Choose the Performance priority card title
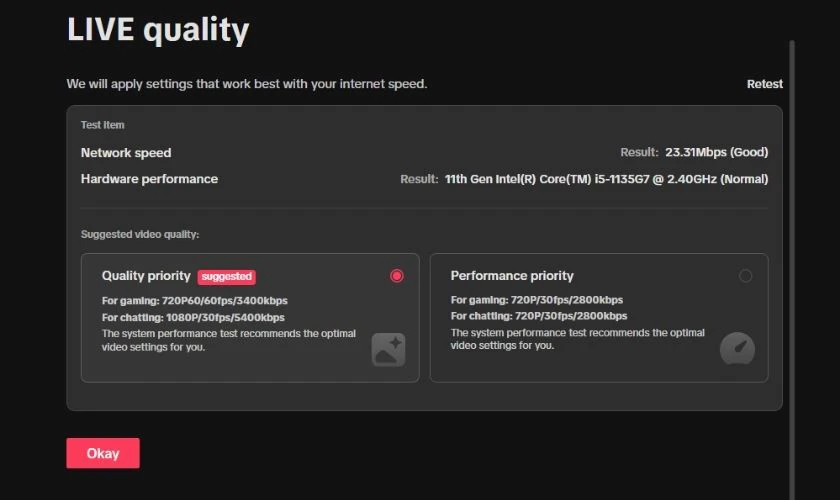 [x=512, y=275]
